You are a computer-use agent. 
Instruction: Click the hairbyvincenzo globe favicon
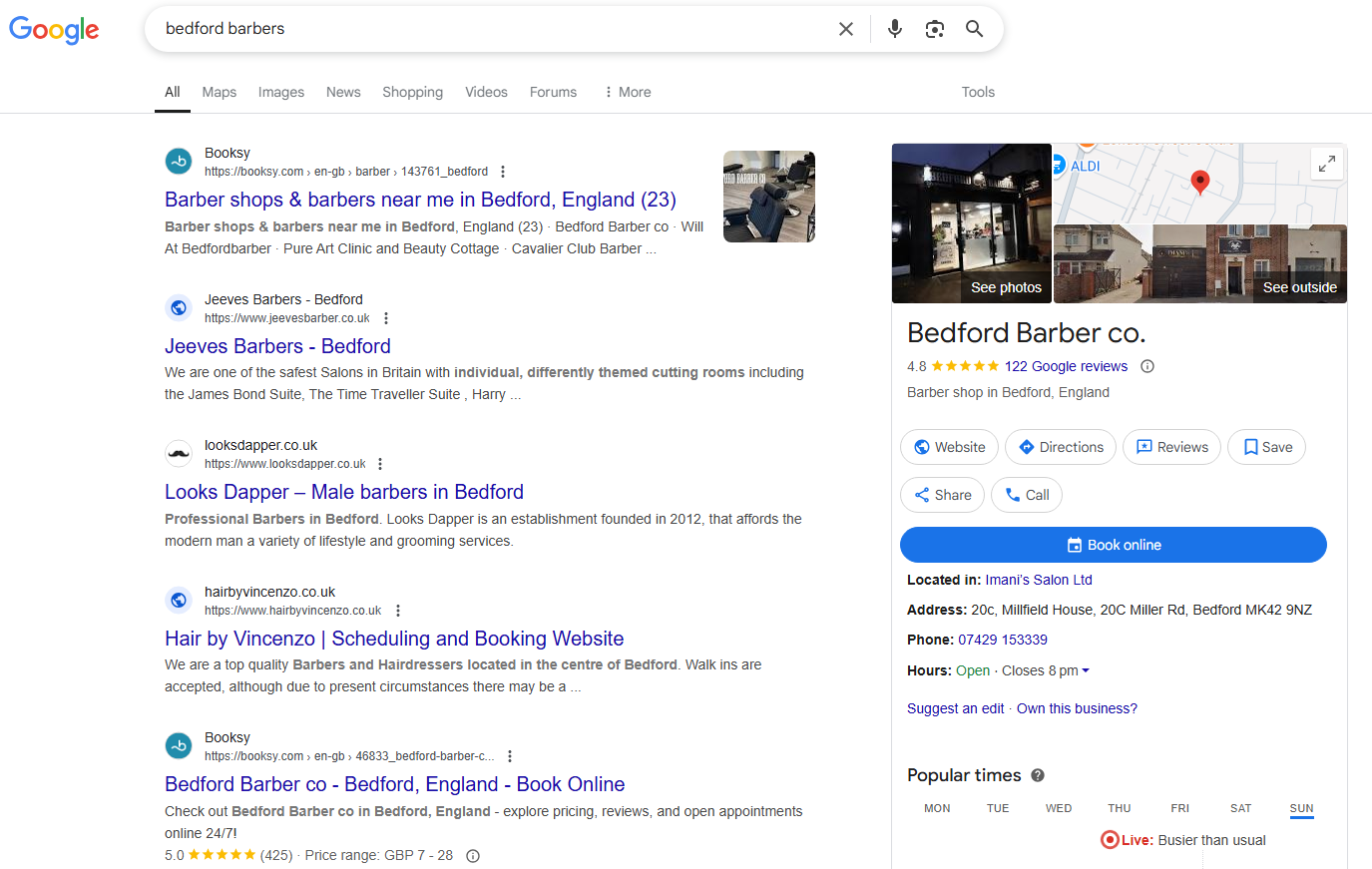(179, 600)
